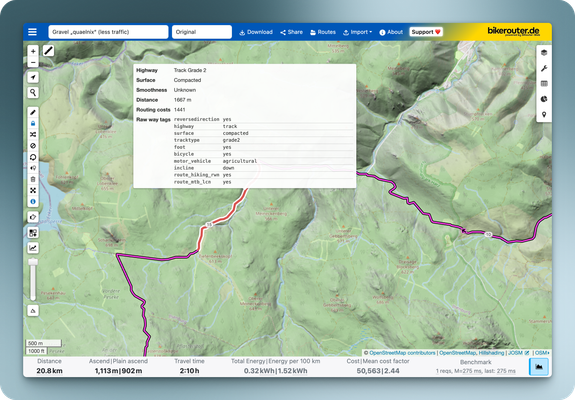Click the ruler measure tool icon

49,51
